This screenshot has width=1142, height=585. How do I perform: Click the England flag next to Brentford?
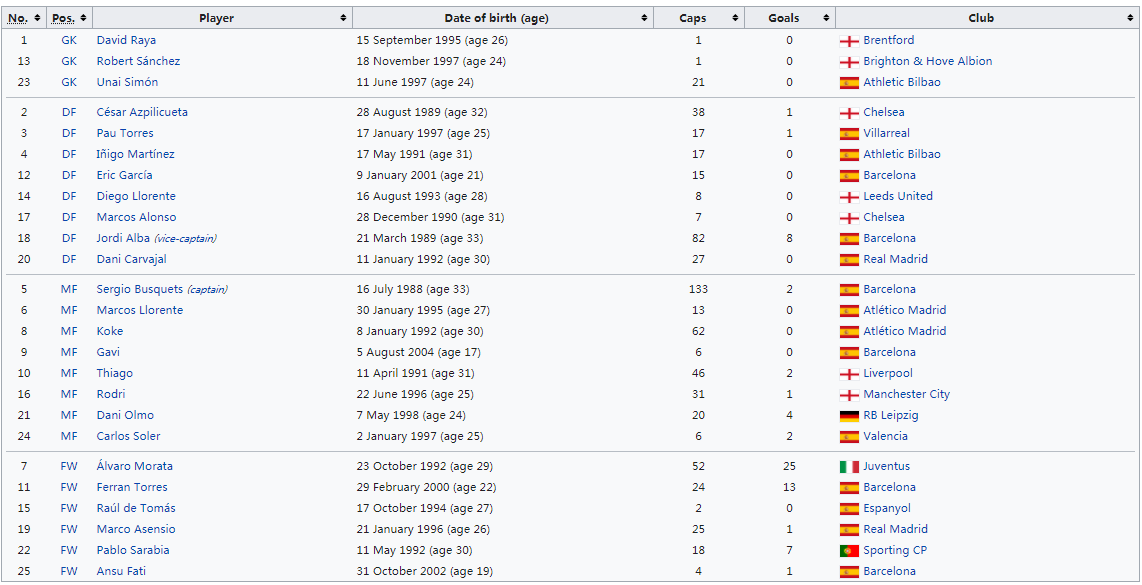[x=849, y=41]
